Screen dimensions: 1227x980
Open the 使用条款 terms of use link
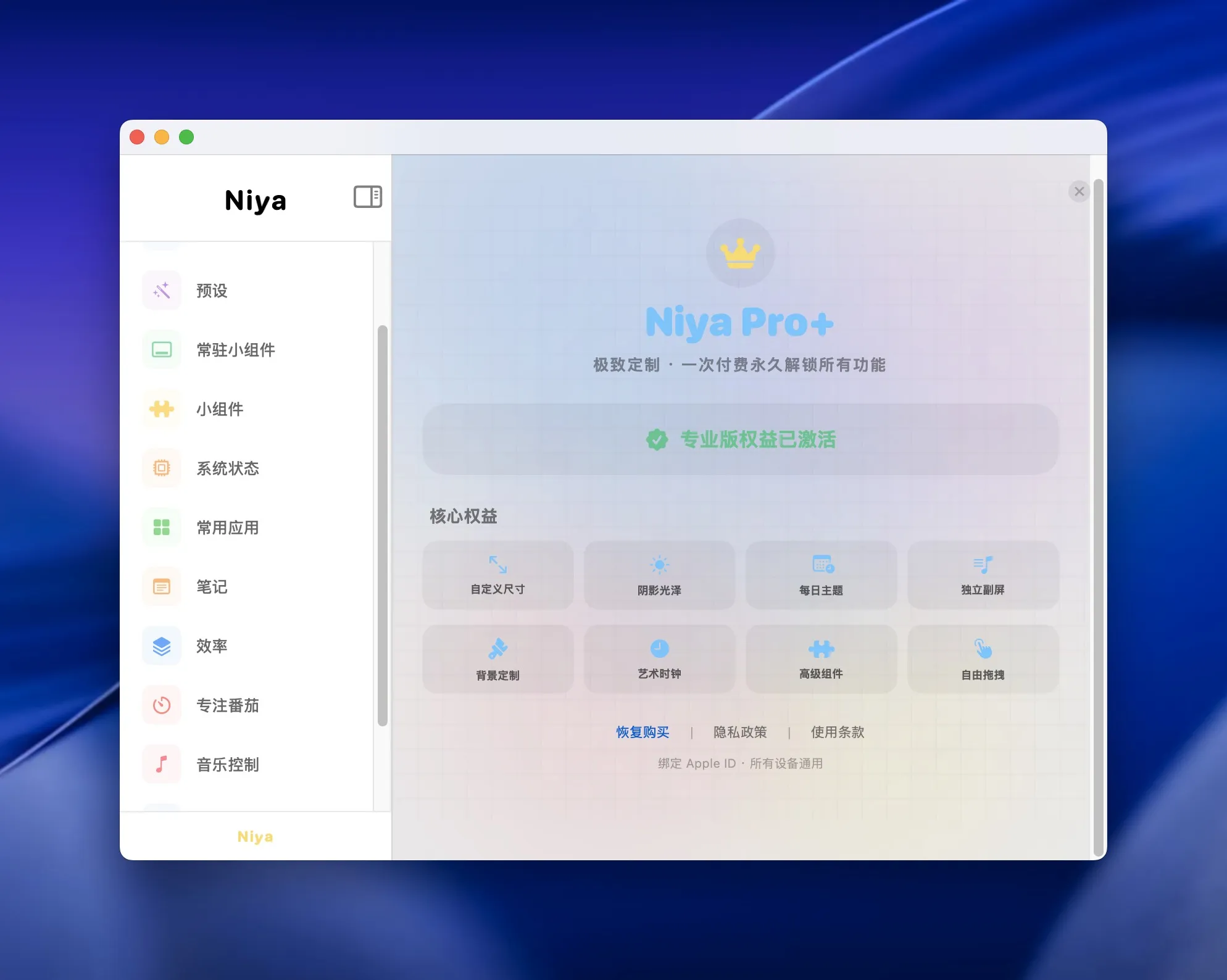(x=838, y=732)
